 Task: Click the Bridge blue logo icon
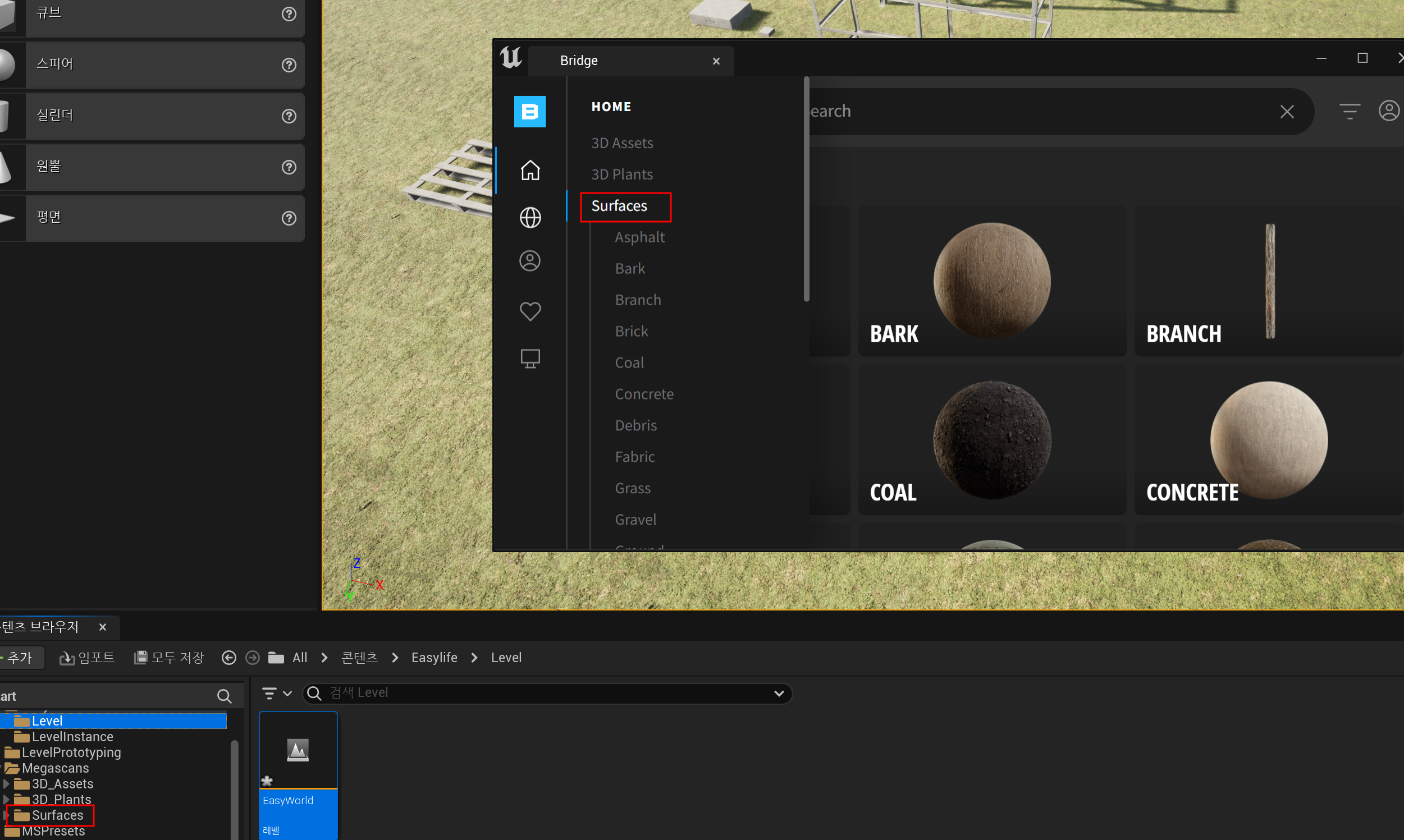(x=529, y=112)
